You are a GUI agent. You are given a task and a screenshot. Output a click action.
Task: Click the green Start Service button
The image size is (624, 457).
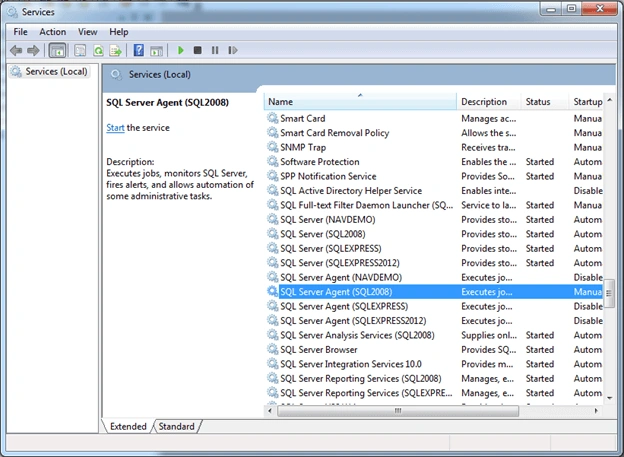[181, 50]
